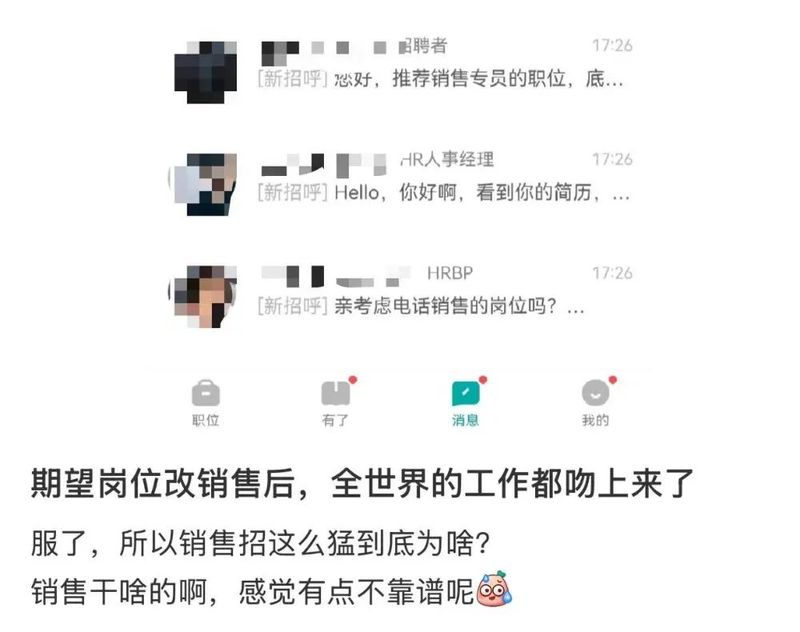The image size is (800, 632).
Task: Click the 17:26 timestamp on HRBP chat
Action: pos(612,273)
